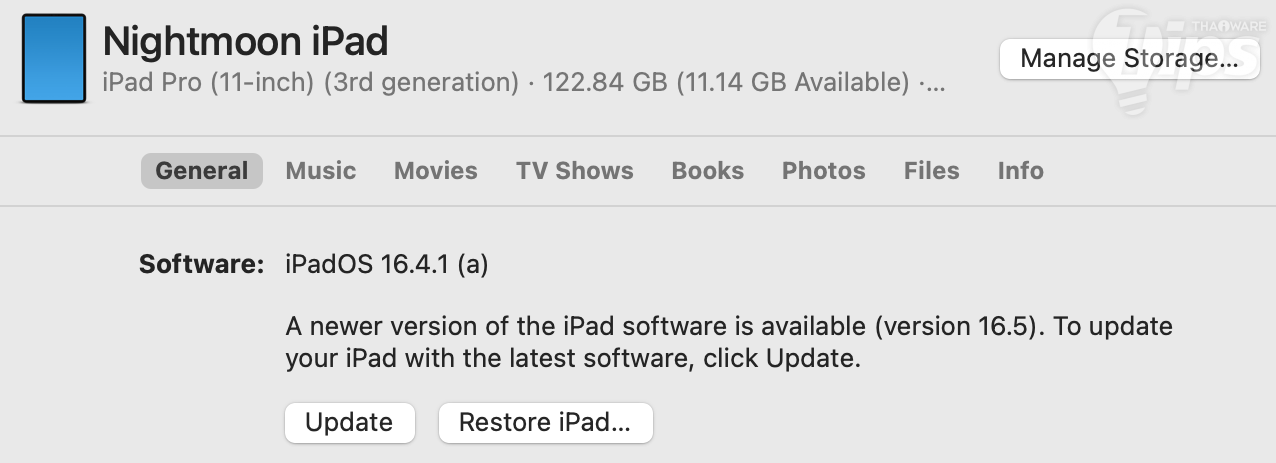Switch to the Music tab
This screenshot has width=1276, height=463.
(320, 171)
